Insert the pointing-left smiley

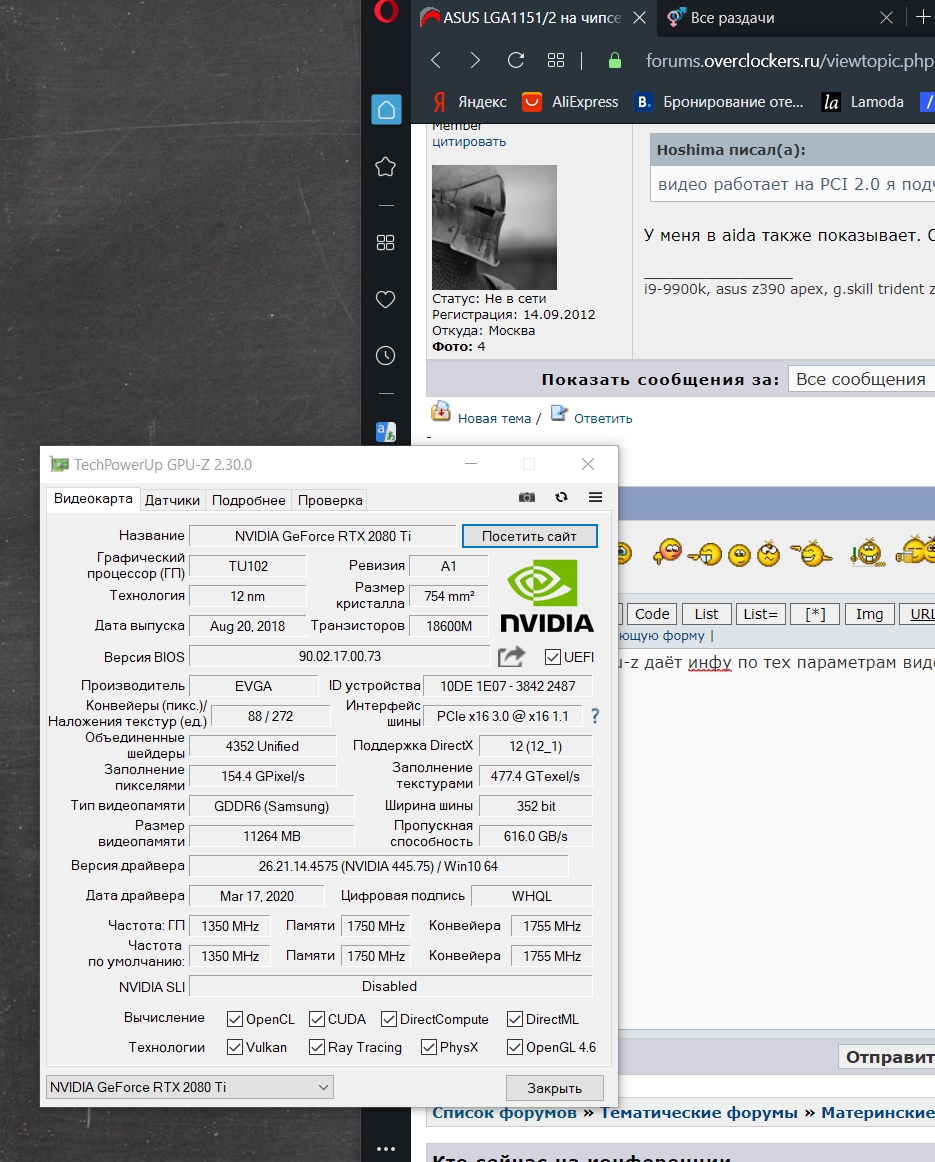[705, 554]
